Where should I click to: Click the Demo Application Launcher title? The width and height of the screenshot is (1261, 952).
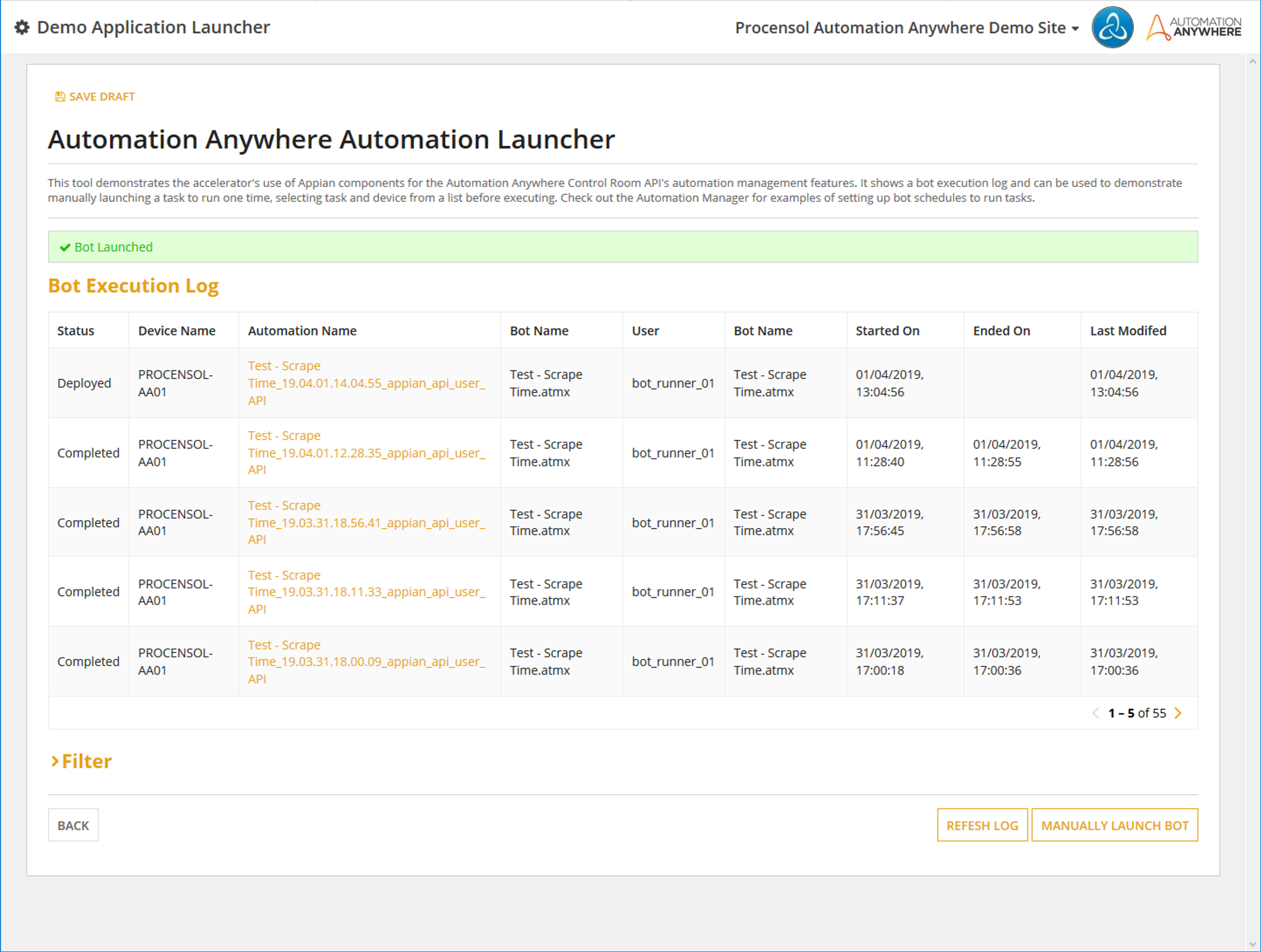click(153, 27)
